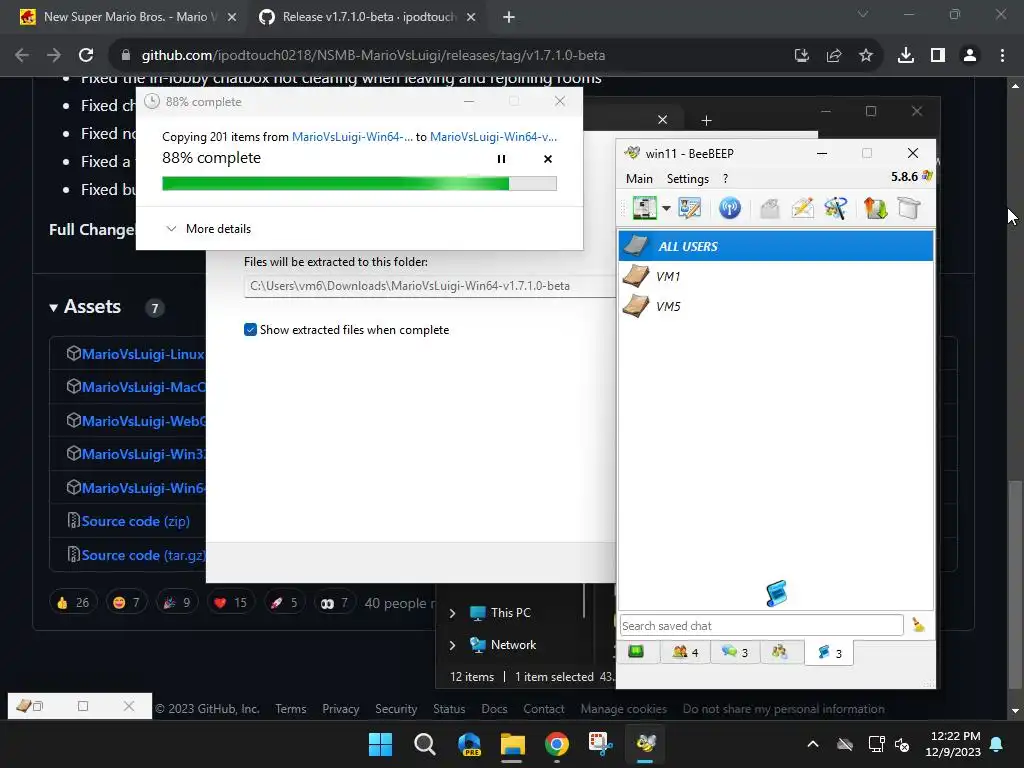Click the laugh reaction with 7
Image resolution: width=1024 pixels, height=768 pixels.
[x=127, y=602]
